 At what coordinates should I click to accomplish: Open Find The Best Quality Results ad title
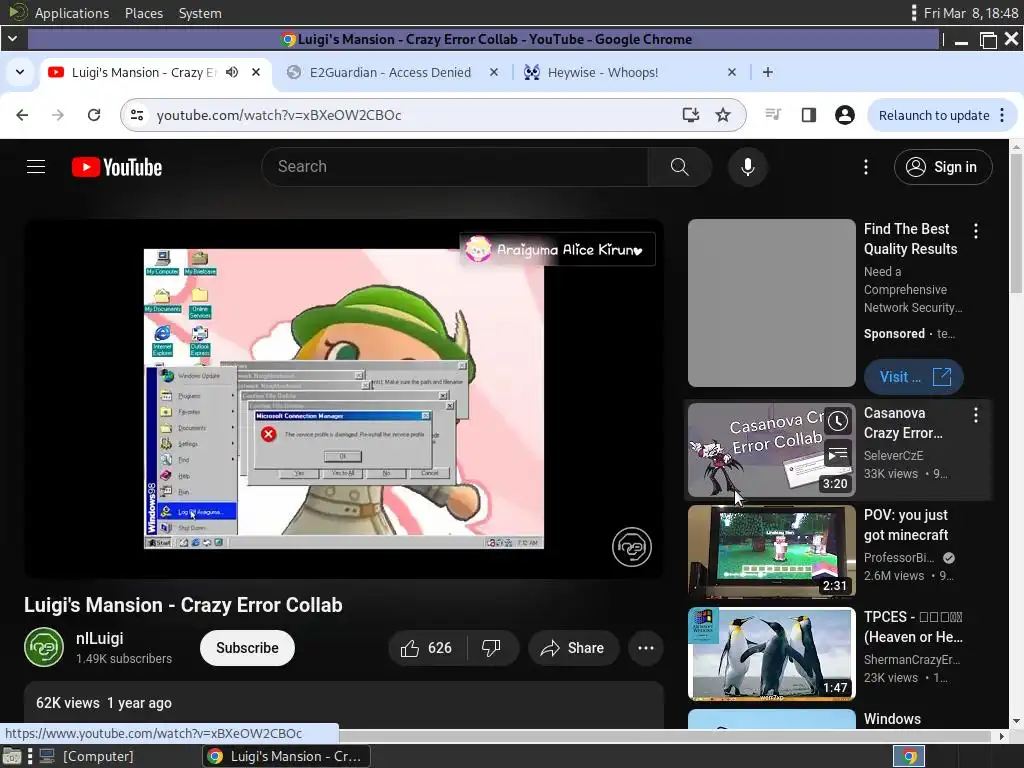pyautogui.click(x=910, y=239)
